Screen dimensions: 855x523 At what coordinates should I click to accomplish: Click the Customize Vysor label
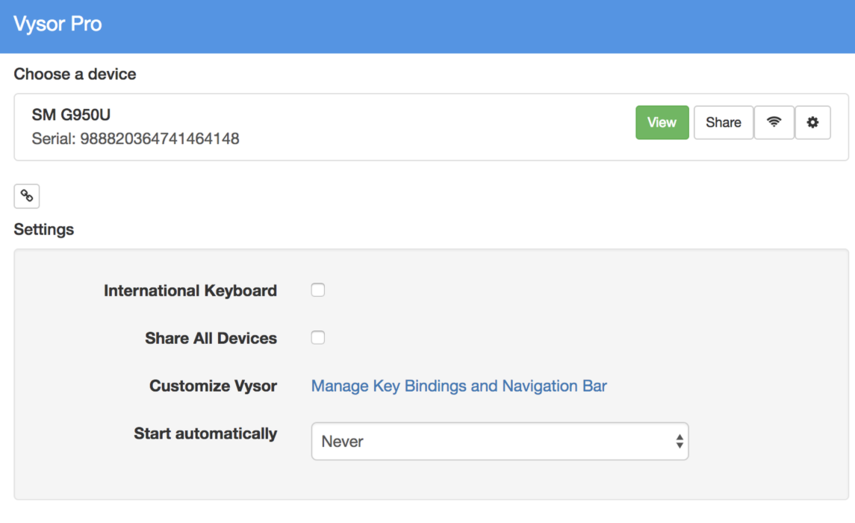[x=213, y=386]
